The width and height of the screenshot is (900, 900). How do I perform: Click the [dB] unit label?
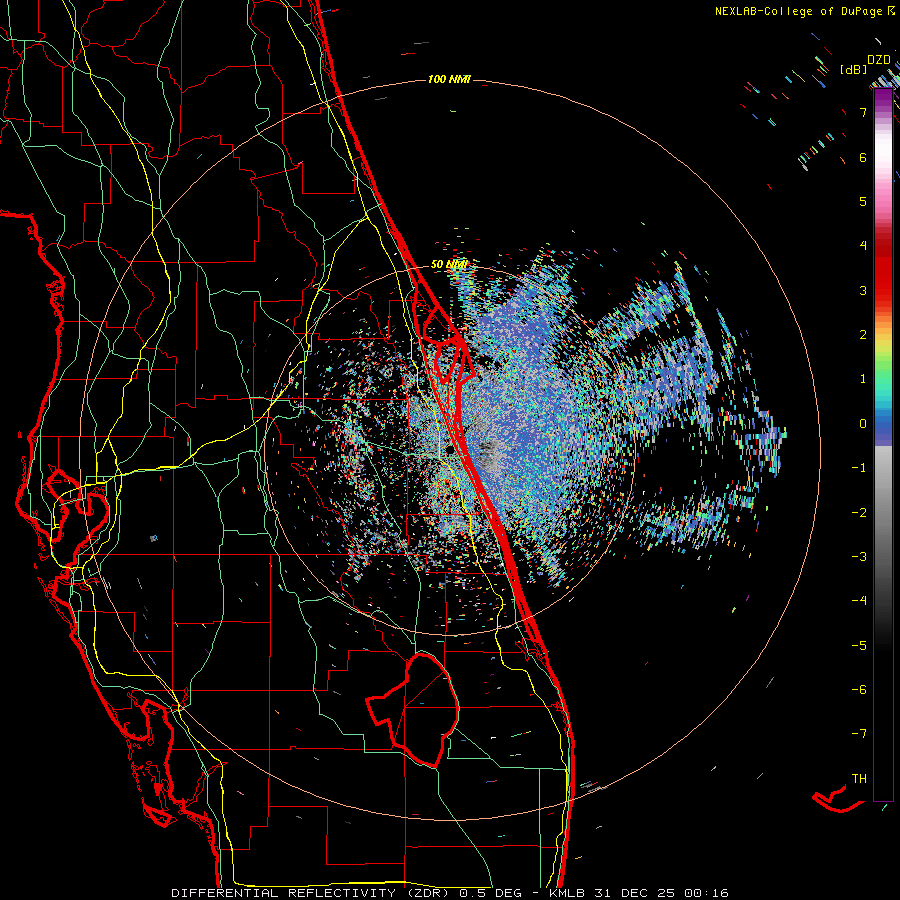click(854, 69)
